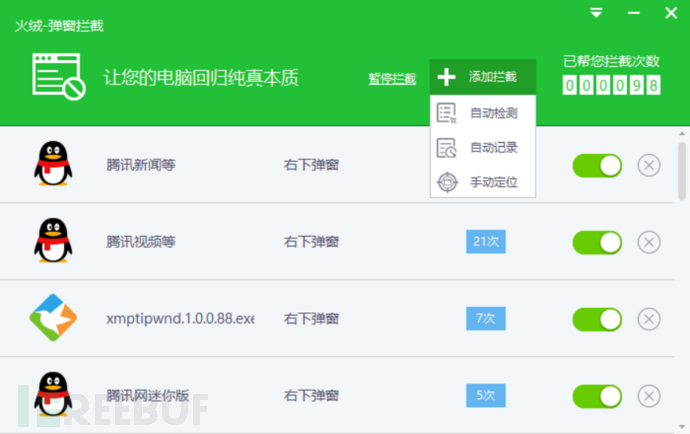Minimize the 火绒 popup blocker window

tap(634, 13)
